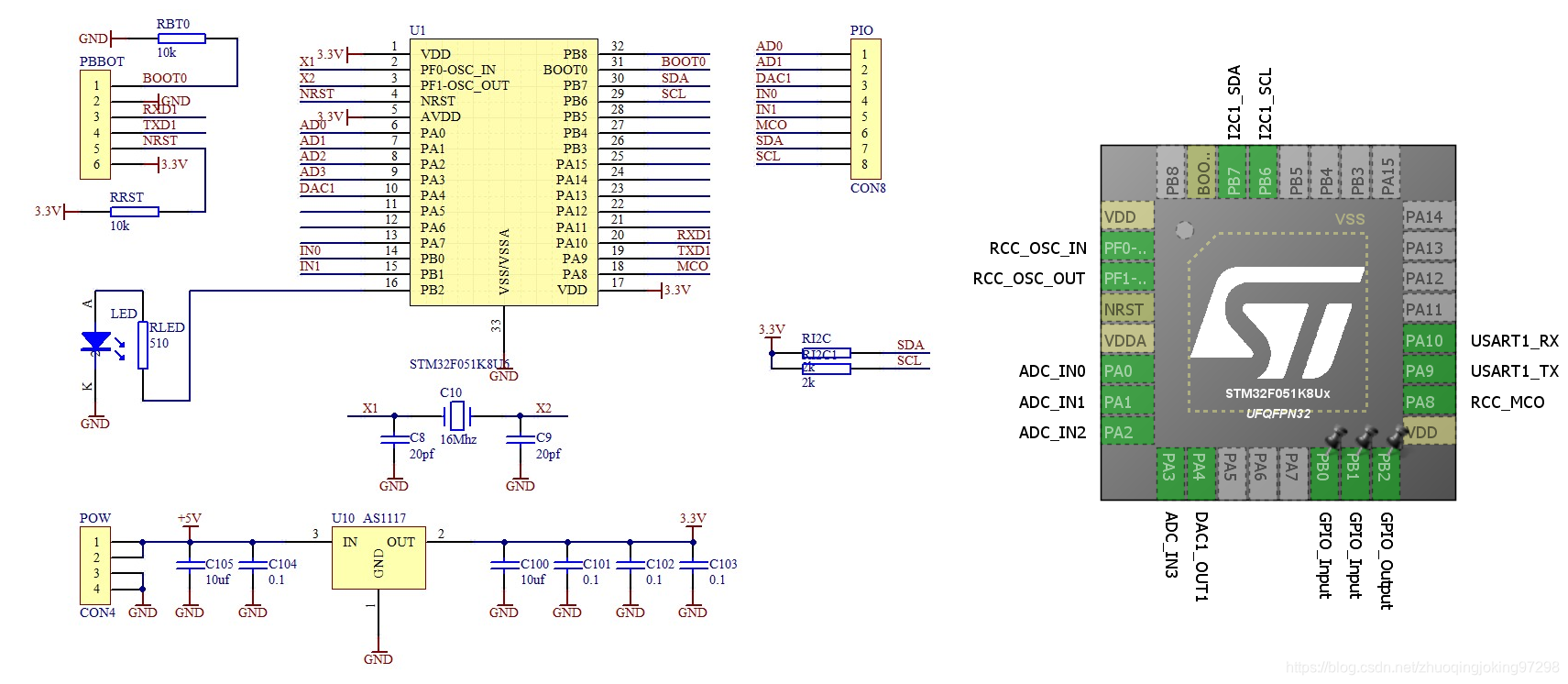Select the green PA4 pin on chip pinout
This screenshot has height=684, width=1568.
(x=1200, y=473)
